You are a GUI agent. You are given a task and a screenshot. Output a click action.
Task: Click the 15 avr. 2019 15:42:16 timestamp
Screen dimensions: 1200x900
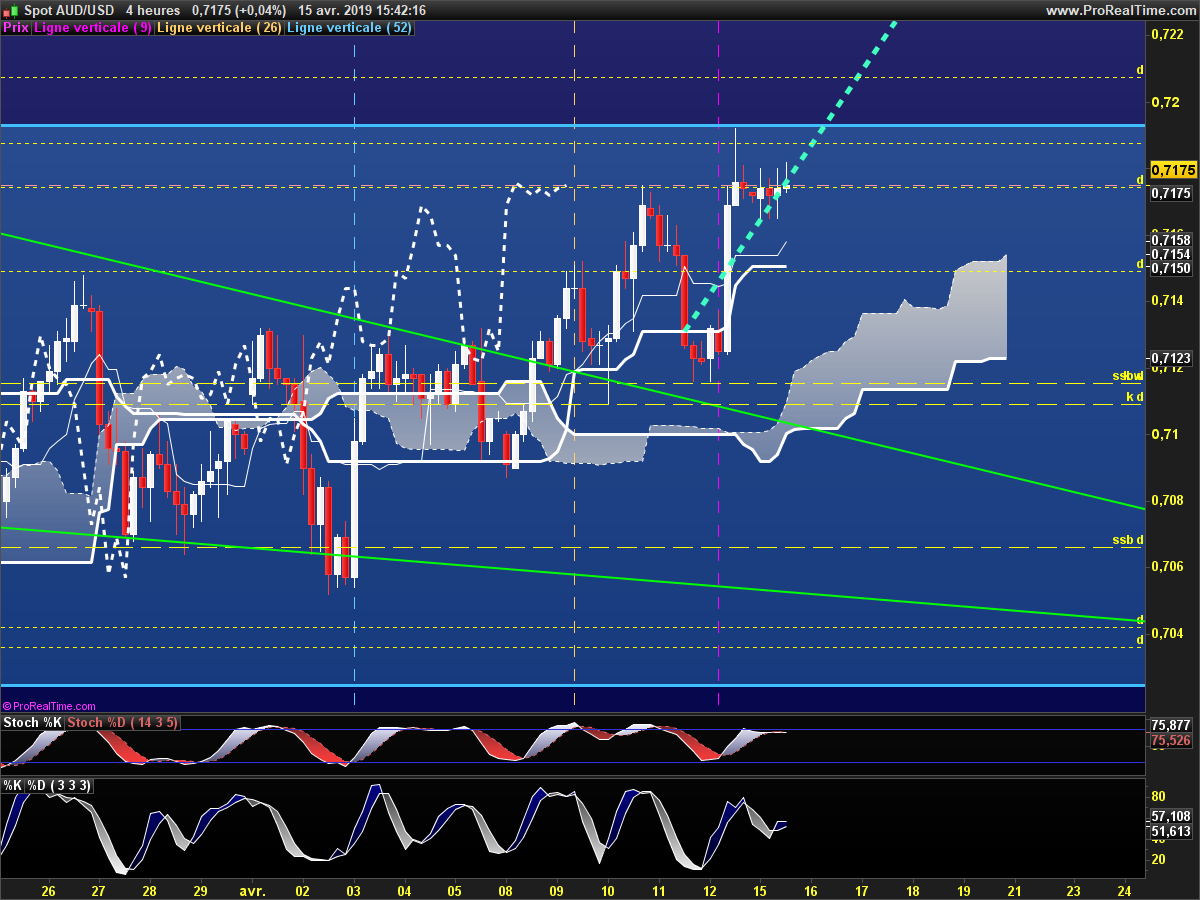click(x=363, y=10)
